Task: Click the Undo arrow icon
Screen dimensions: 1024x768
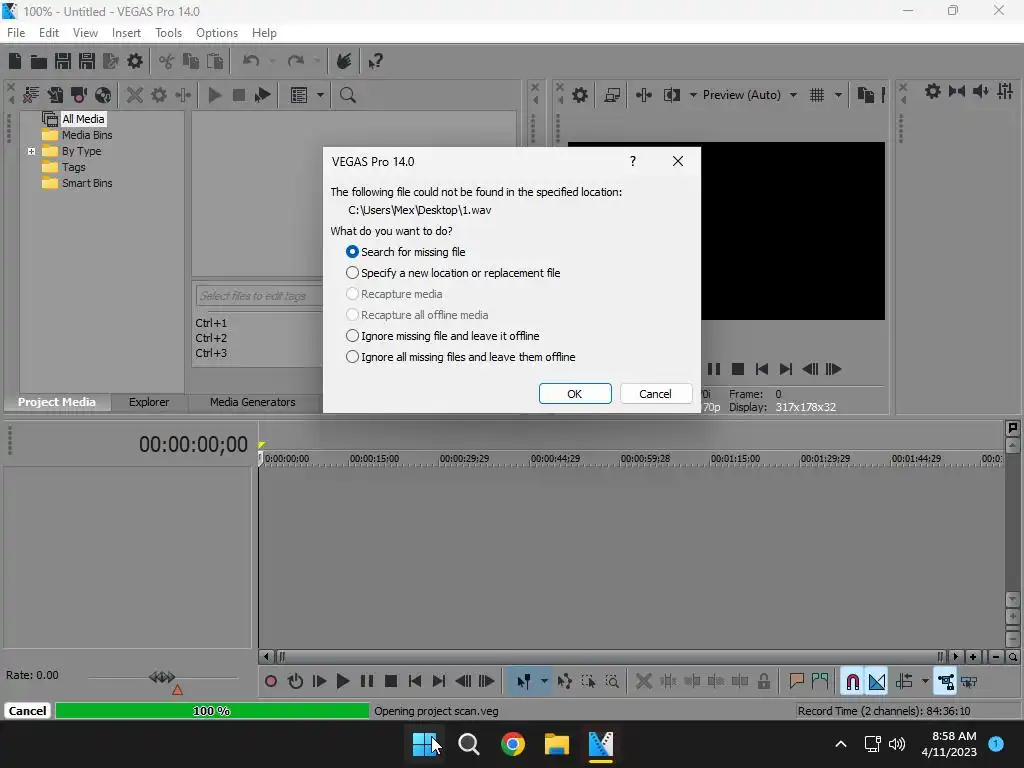Action: click(251, 61)
